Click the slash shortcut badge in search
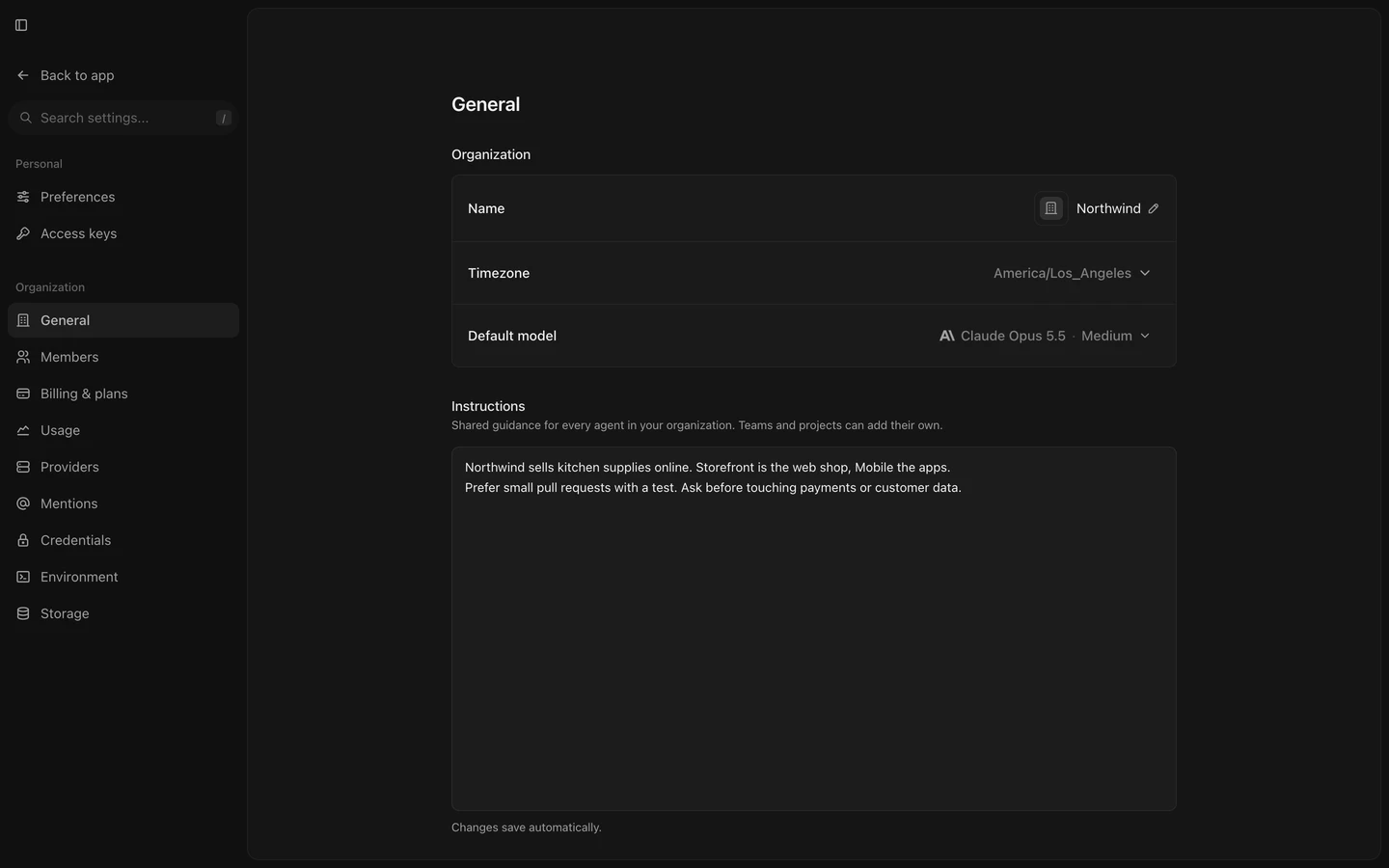 (224, 118)
